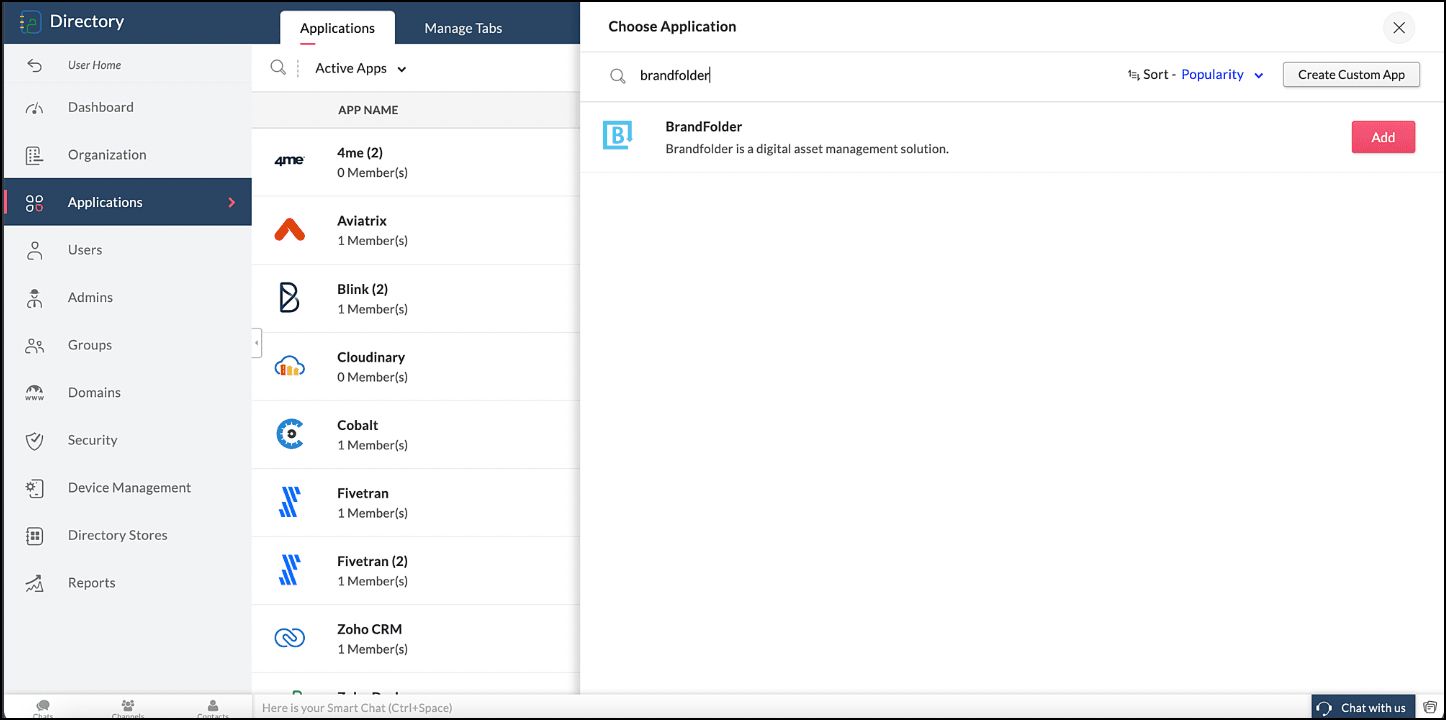Close the Choose Application panel
Image resolution: width=1446 pixels, height=720 pixels.
click(x=1399, y=28)
